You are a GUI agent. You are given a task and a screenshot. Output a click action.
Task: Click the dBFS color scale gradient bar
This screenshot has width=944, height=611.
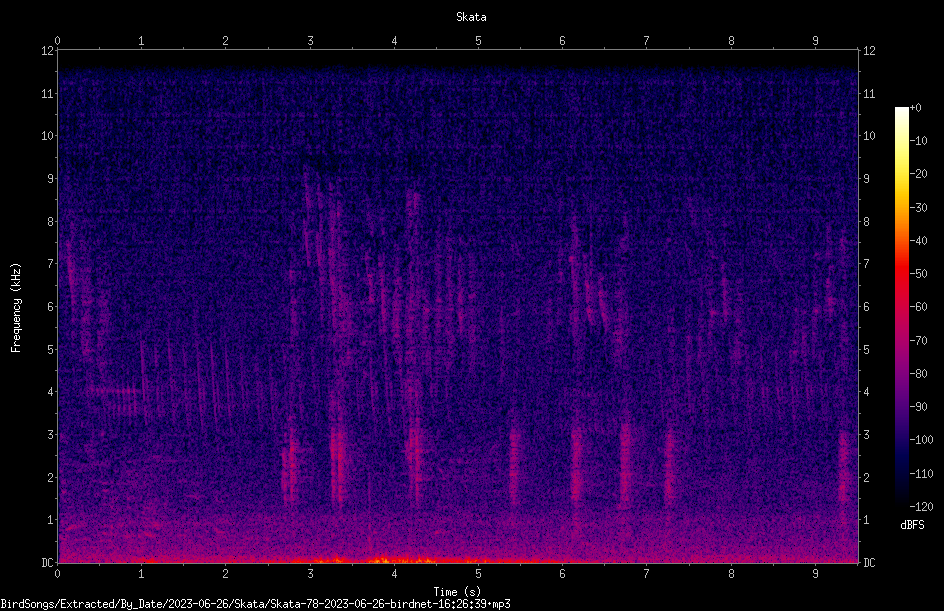pyautogui.click(x=902, y=306)
